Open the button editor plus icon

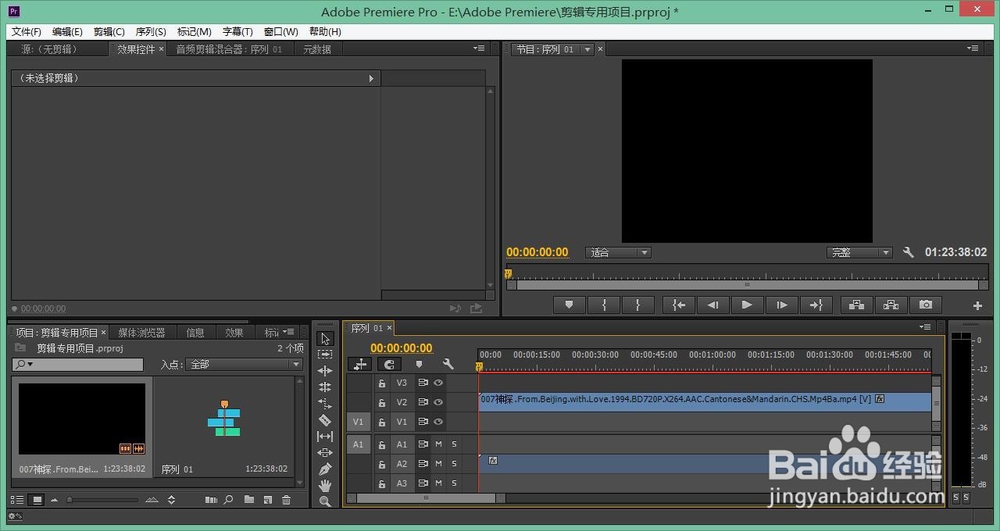click(x=977, y=306)
